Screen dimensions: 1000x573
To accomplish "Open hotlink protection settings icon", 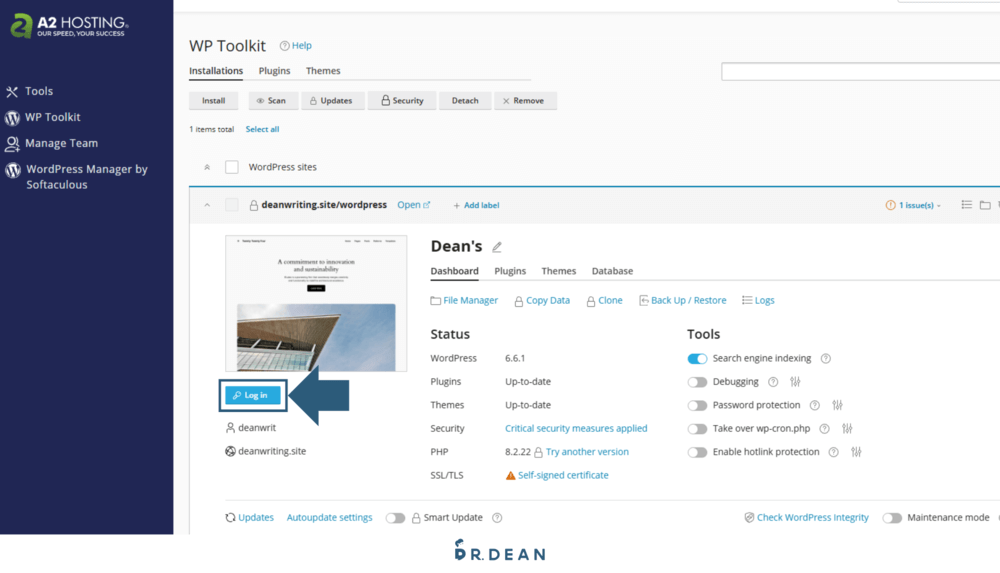I will pos(856,452).
